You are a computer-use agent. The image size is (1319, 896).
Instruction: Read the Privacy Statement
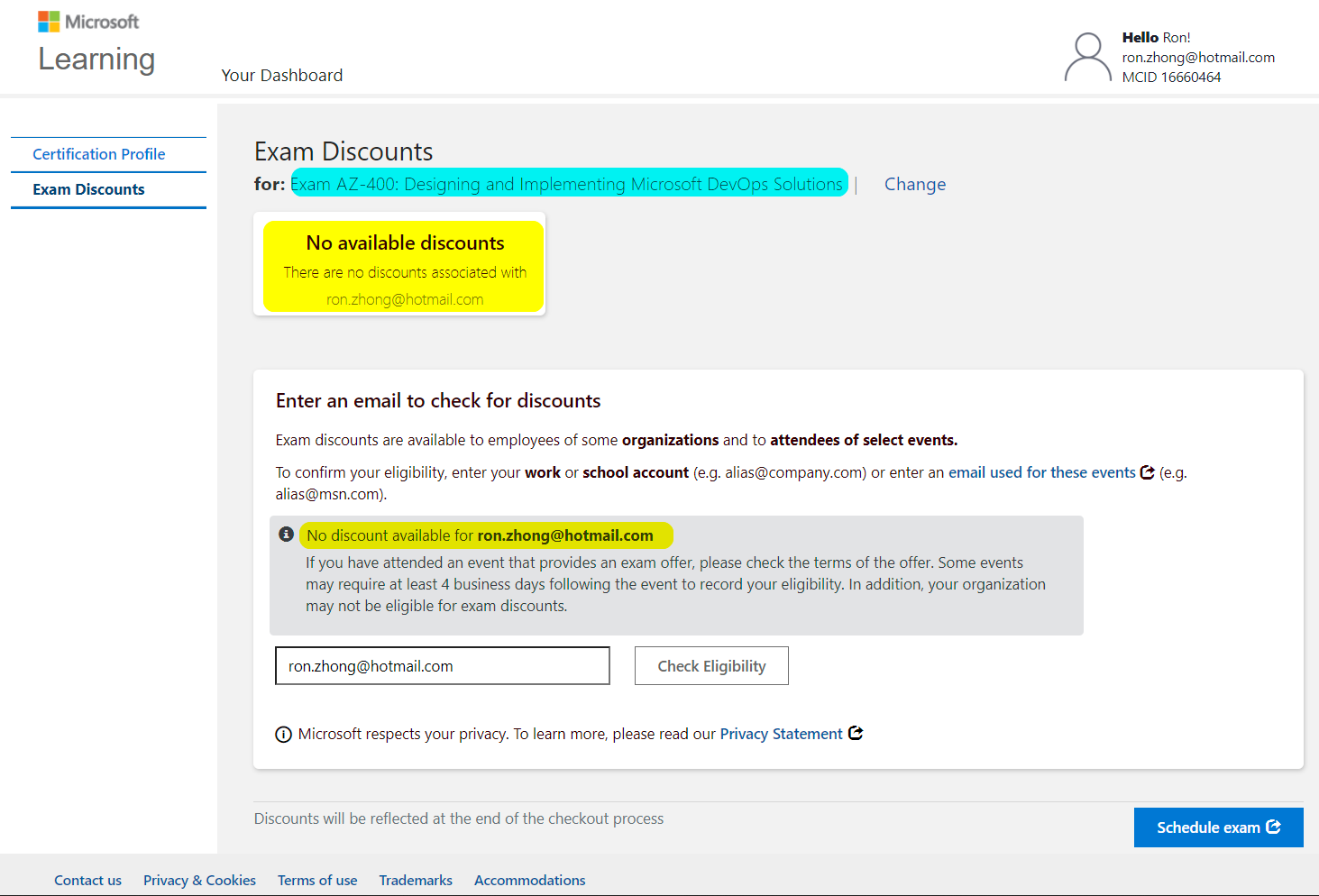pos(781,733)
